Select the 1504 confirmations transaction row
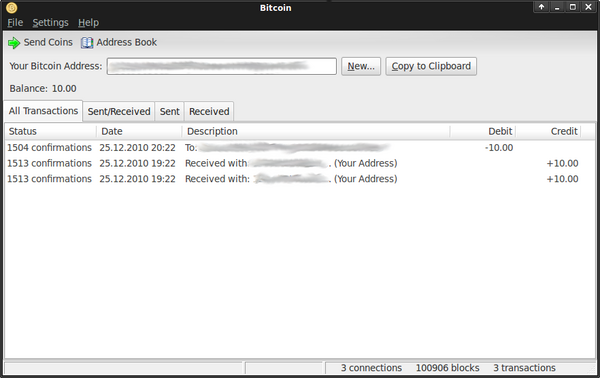This screenshot has width=600, height=378. coord(300,148)
